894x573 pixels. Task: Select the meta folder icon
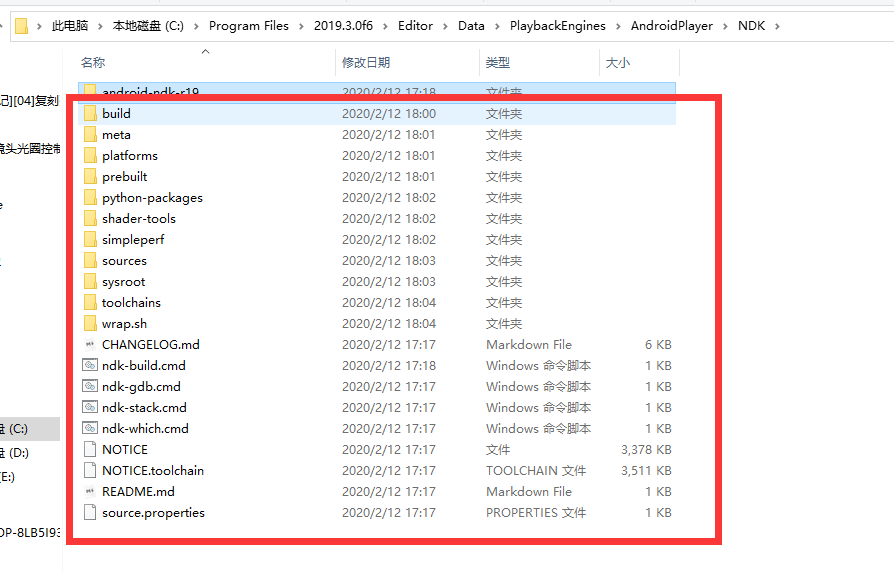click(x=90, y=135)
